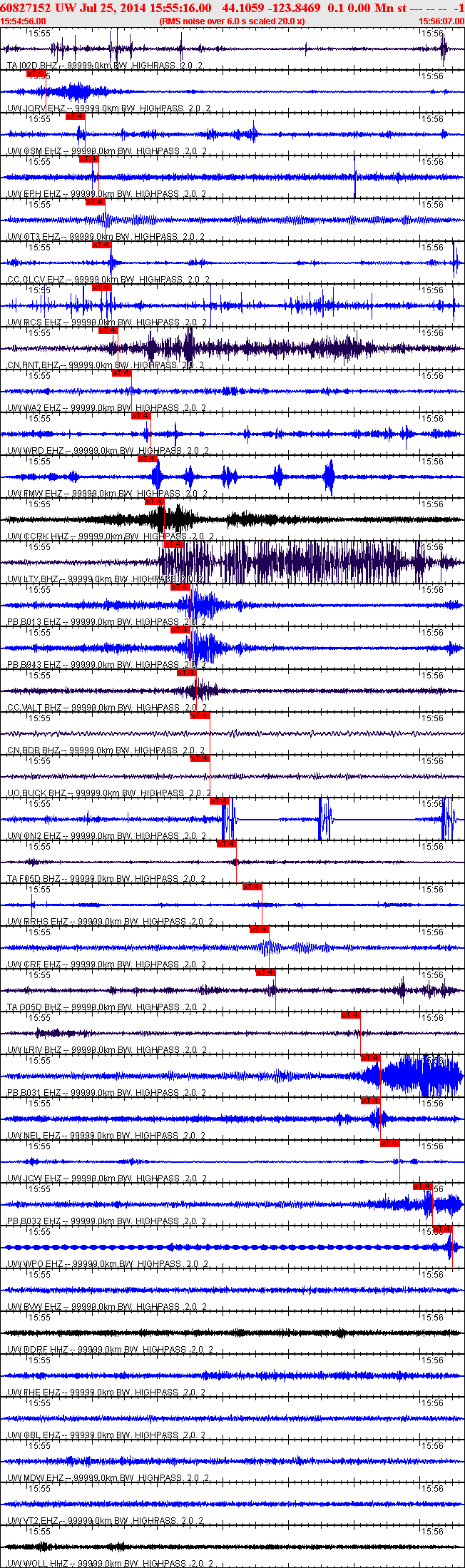Click the red pick marker above CLCV trace
This screenshot has width=465, height=1568.
102,244
